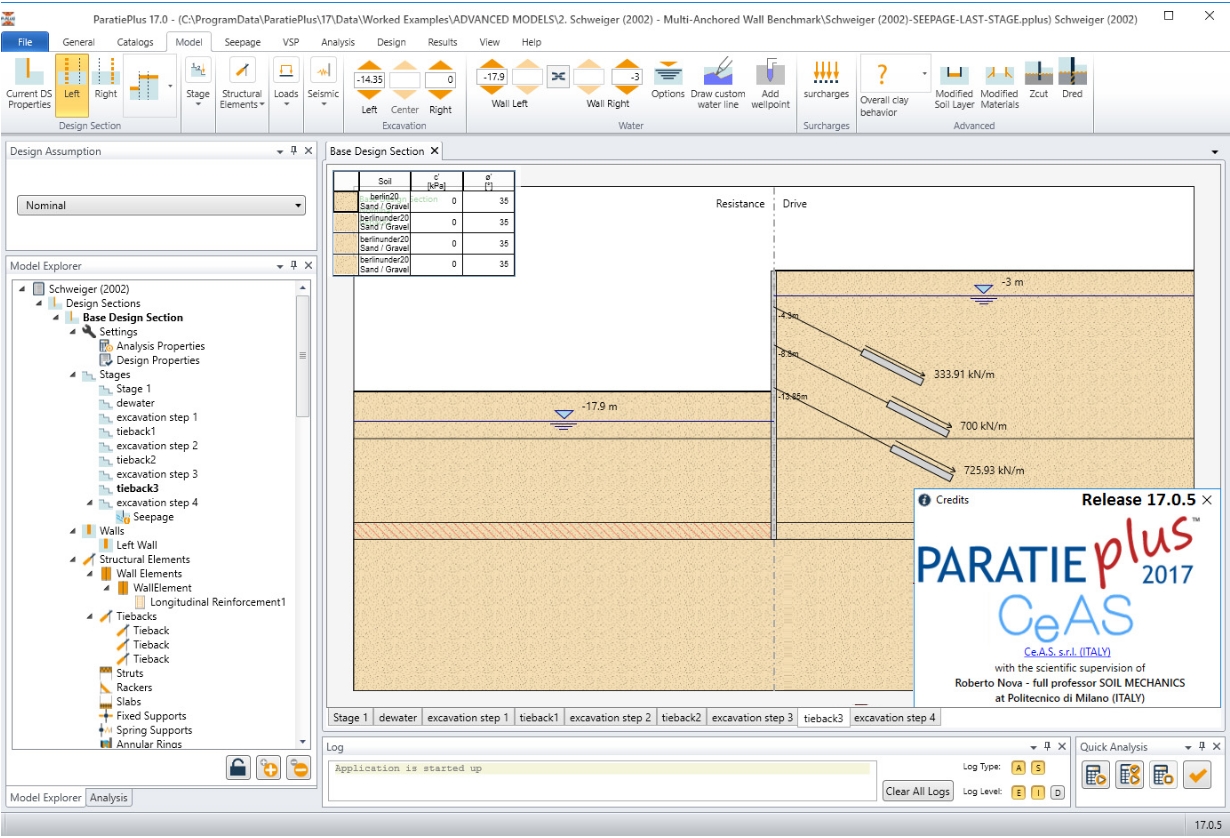The height and width of the screenshot is (838, 1230).
Task: Open the Seismic menu
Action: tap(323, 83)
